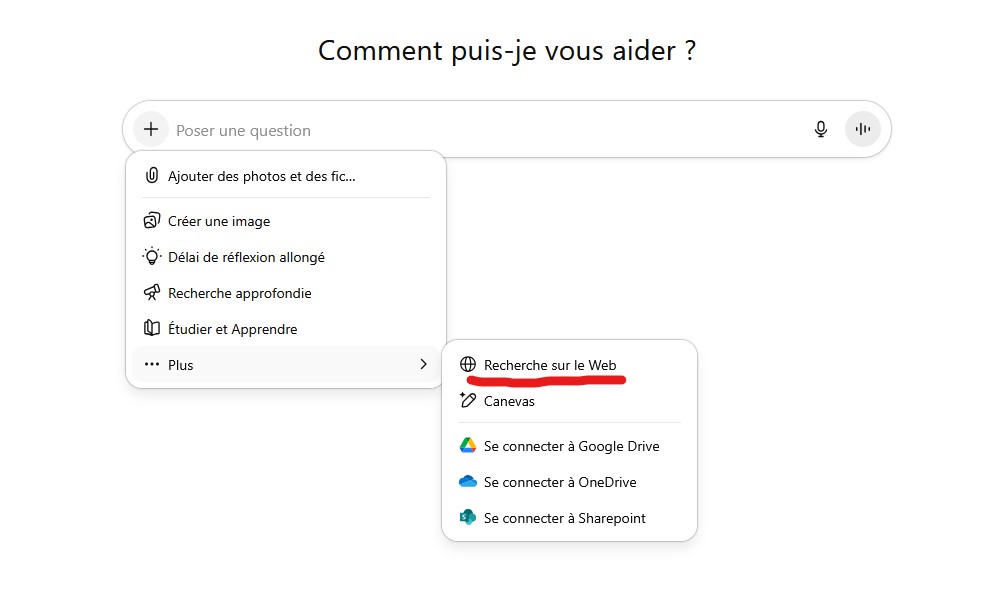The image size is (1000, 601).
Task: Start voice mode with waveform icon
Action: coord(862,130)
